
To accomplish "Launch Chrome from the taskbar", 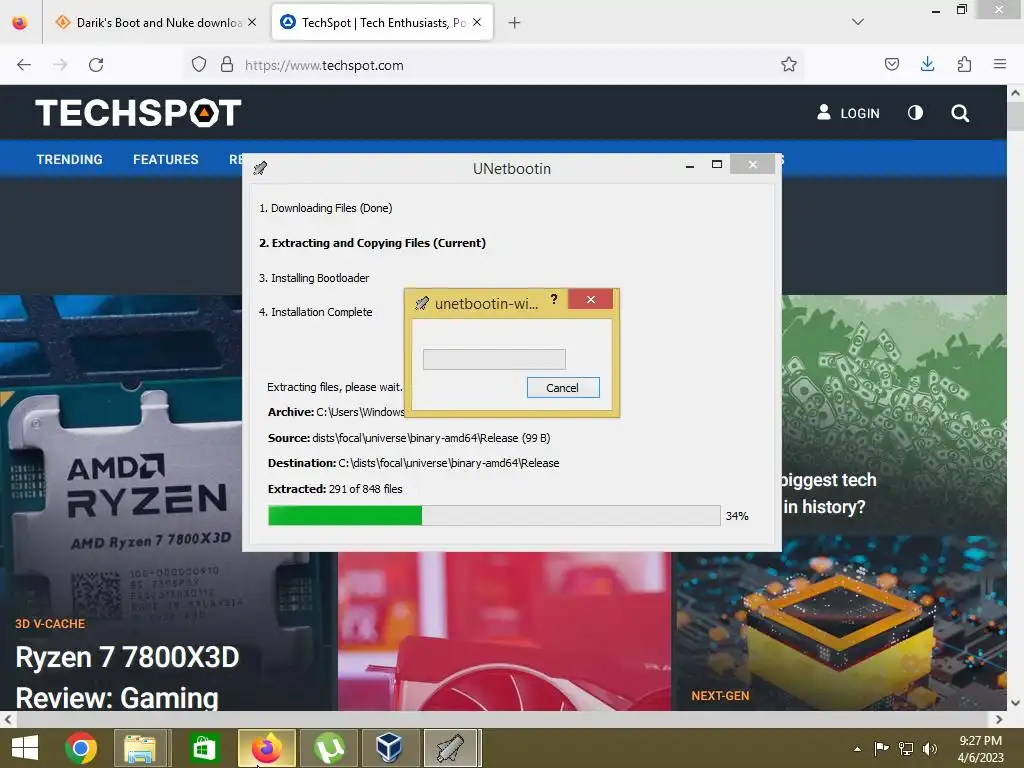I will (81, 748).
